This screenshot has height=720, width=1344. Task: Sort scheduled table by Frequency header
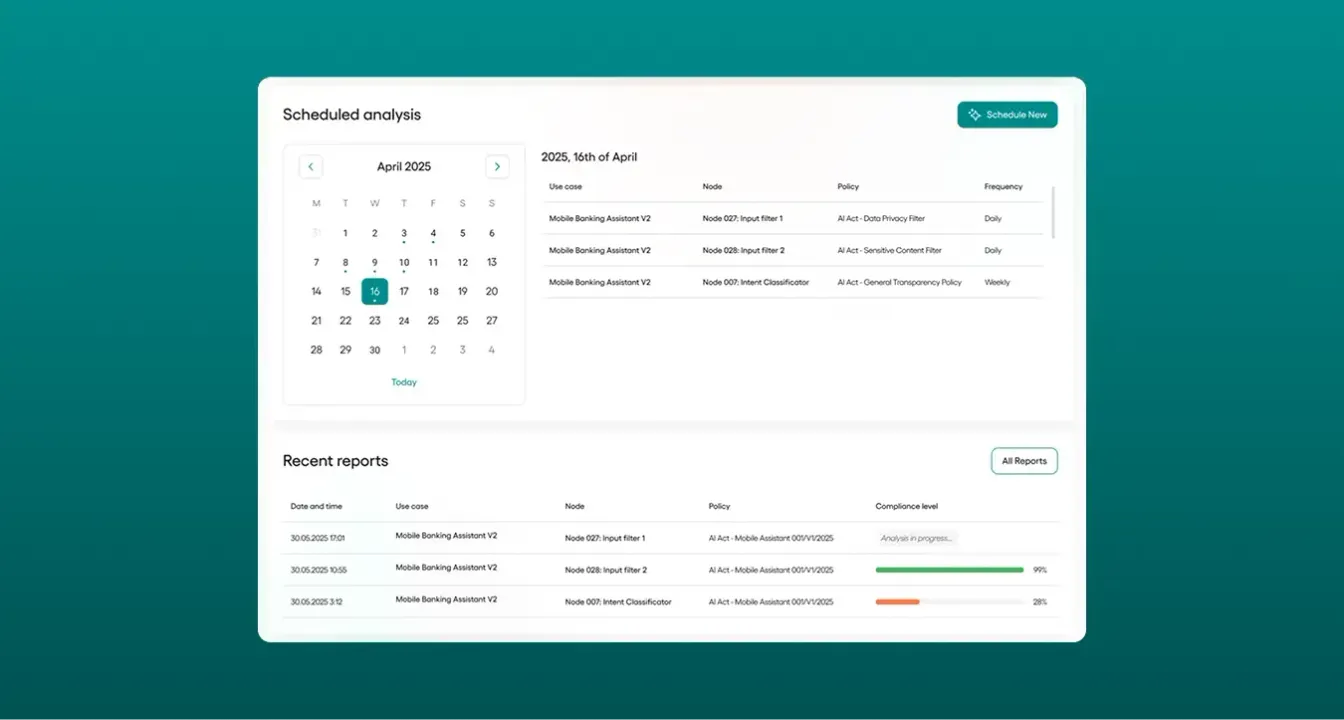click(1003, 186)
